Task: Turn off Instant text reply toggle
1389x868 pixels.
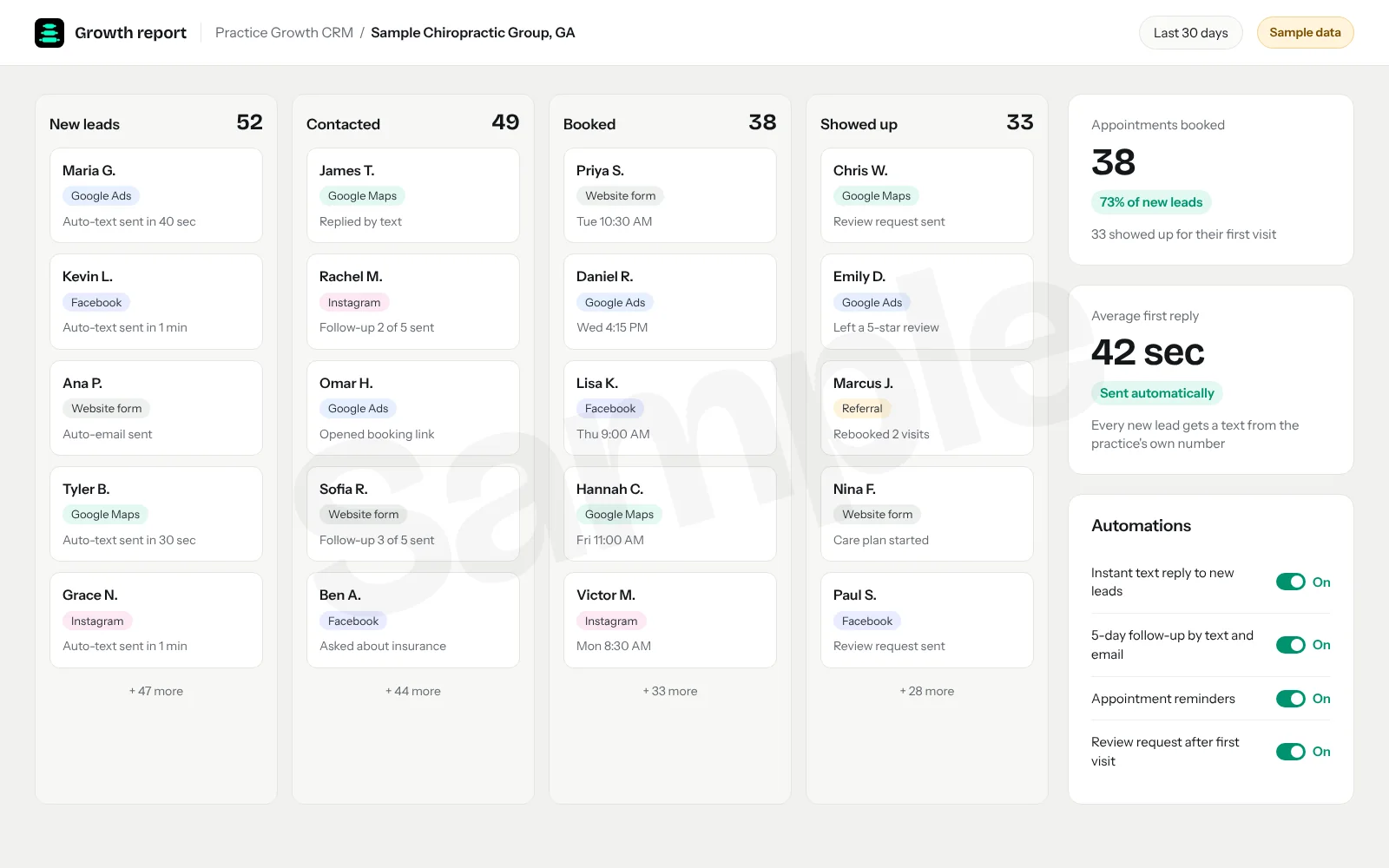Action: pos(1290,582)
